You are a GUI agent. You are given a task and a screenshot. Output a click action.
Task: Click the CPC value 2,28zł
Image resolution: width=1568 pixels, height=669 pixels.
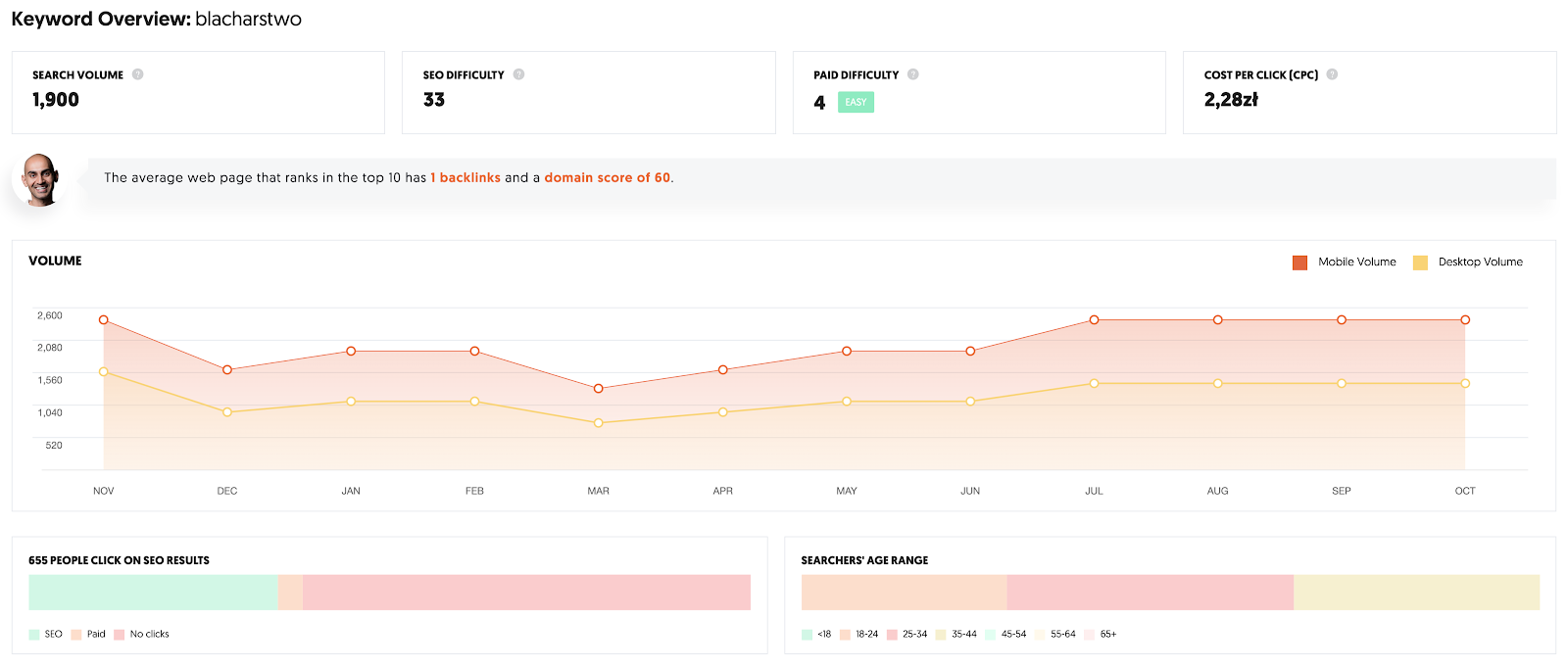[1231, 100]
